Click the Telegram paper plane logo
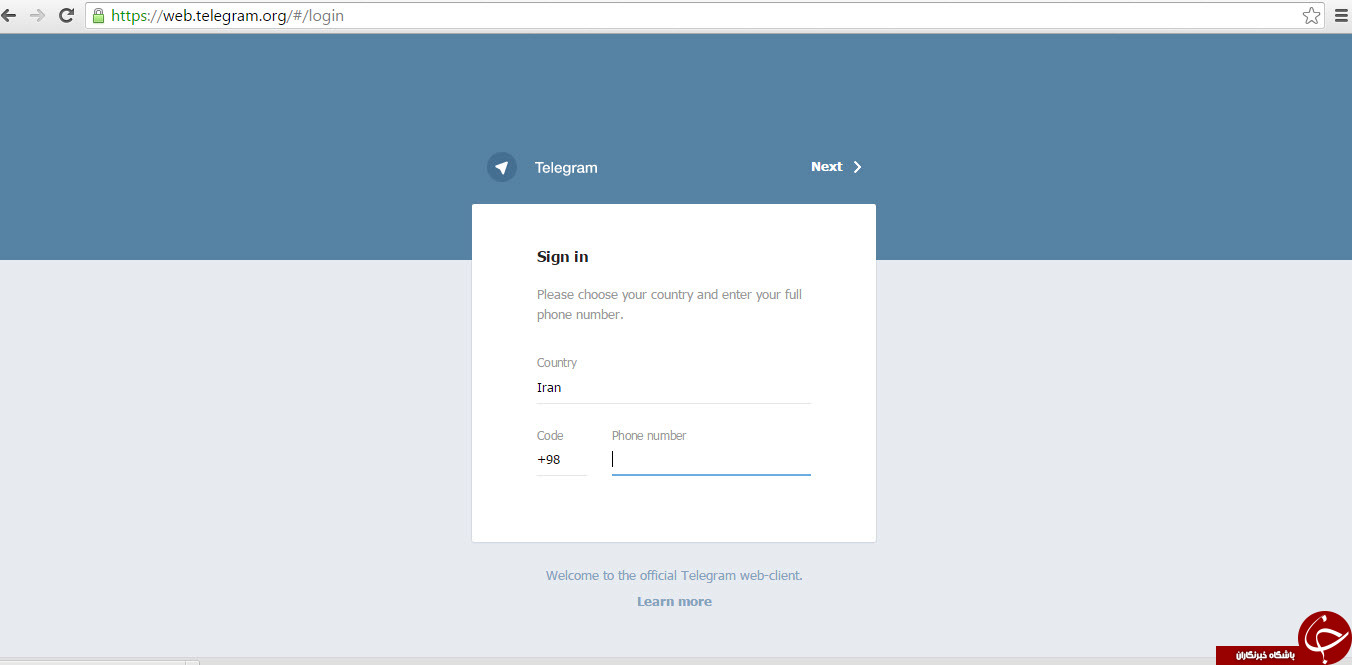The image size is (1352, 665). coord(502,167)
